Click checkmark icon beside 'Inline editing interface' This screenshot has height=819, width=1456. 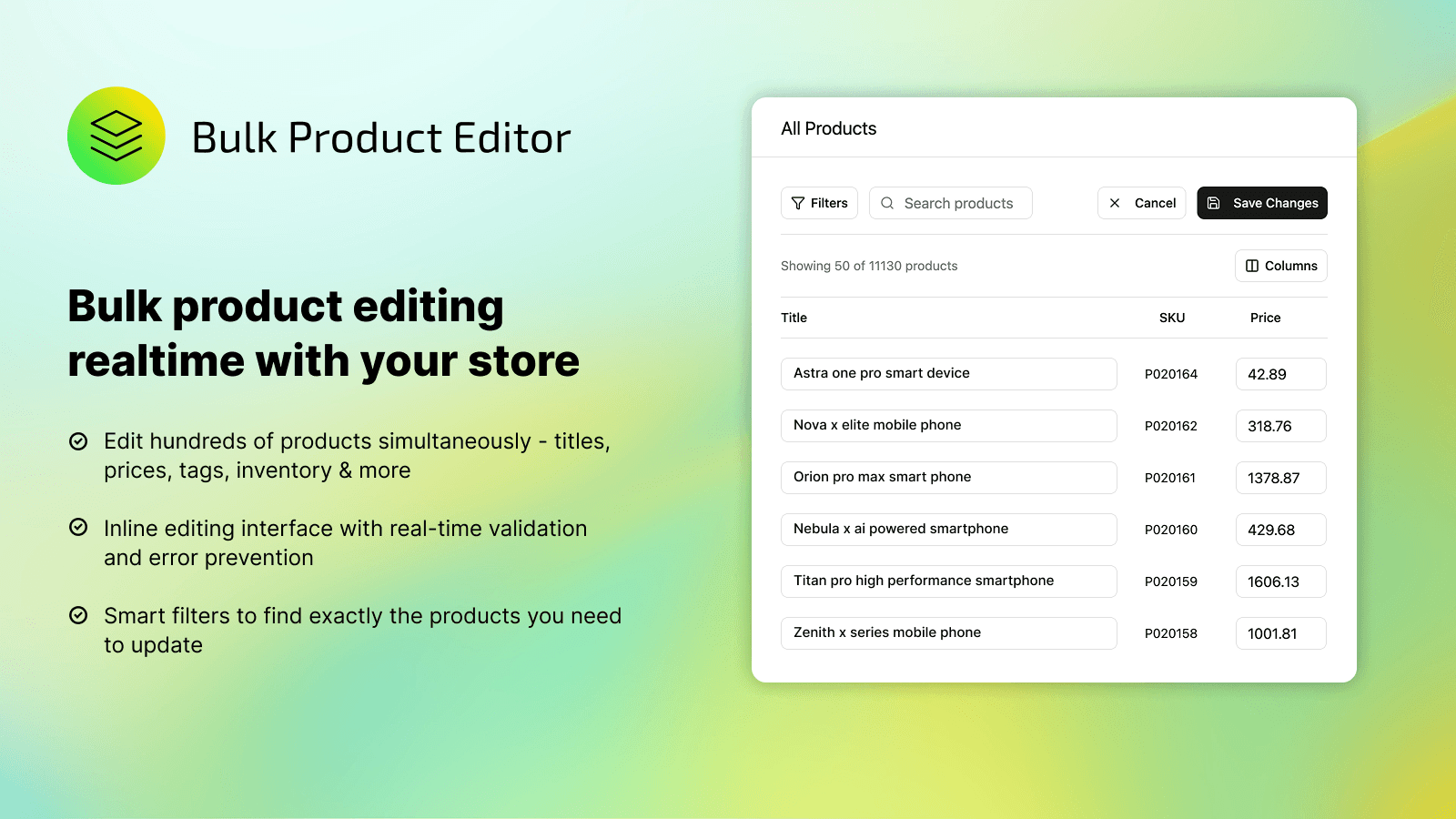[x=79, y=528]
